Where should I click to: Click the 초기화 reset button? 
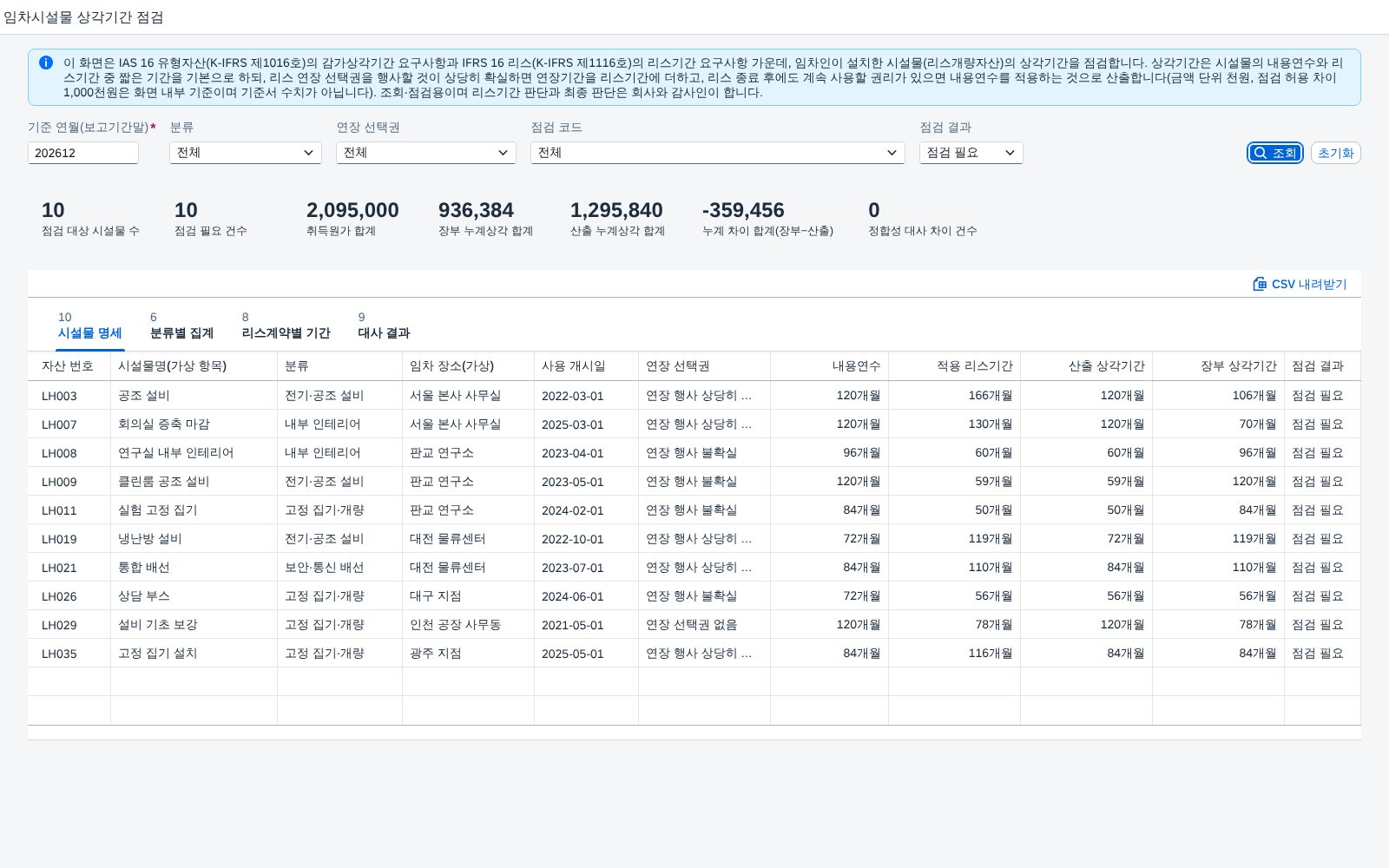1335,153
